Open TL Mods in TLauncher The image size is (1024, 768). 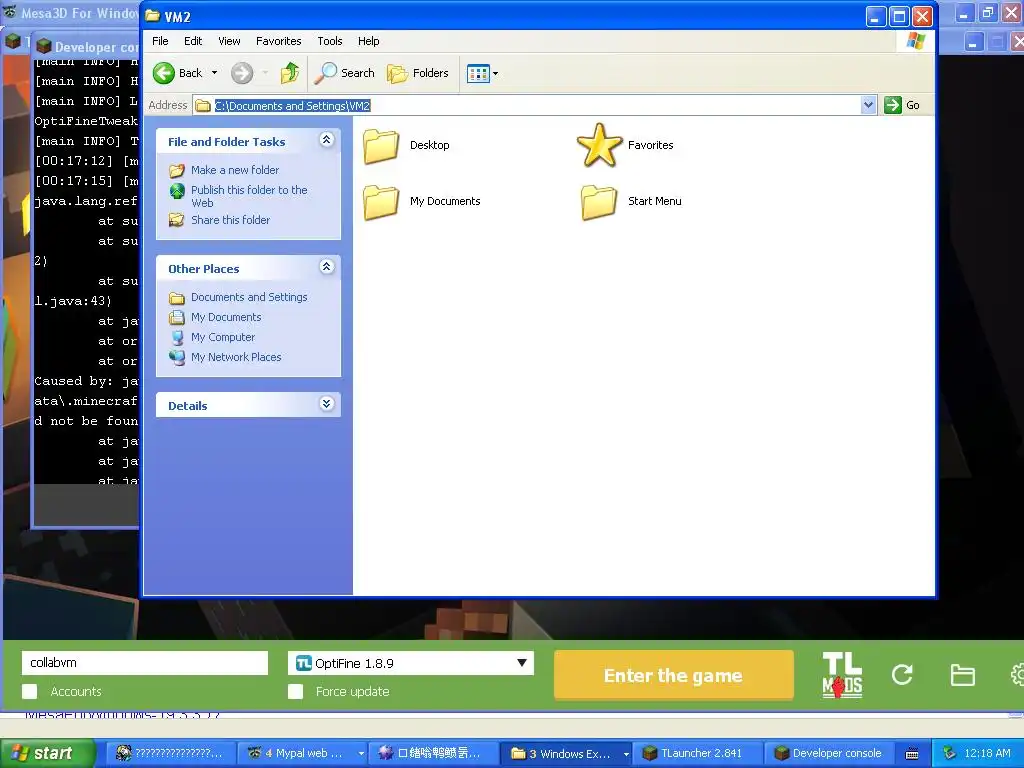click(x=842, y=675)
